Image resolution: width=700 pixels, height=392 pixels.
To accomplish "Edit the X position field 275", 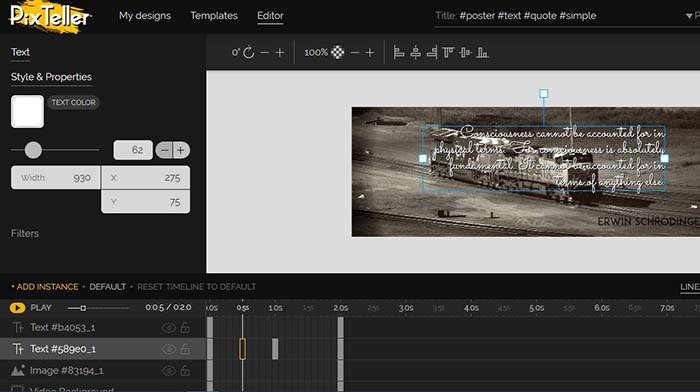I will coord(146,178).
